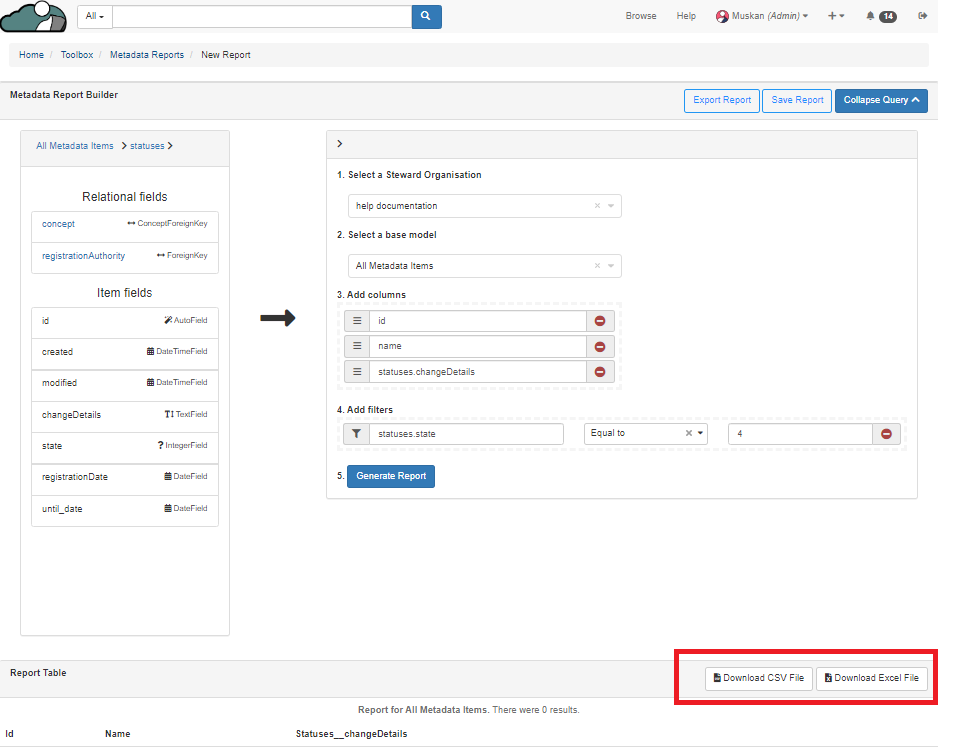The image size is (956, 749).
Task: Open the notifications bell icon
Action: click(871, 16)
